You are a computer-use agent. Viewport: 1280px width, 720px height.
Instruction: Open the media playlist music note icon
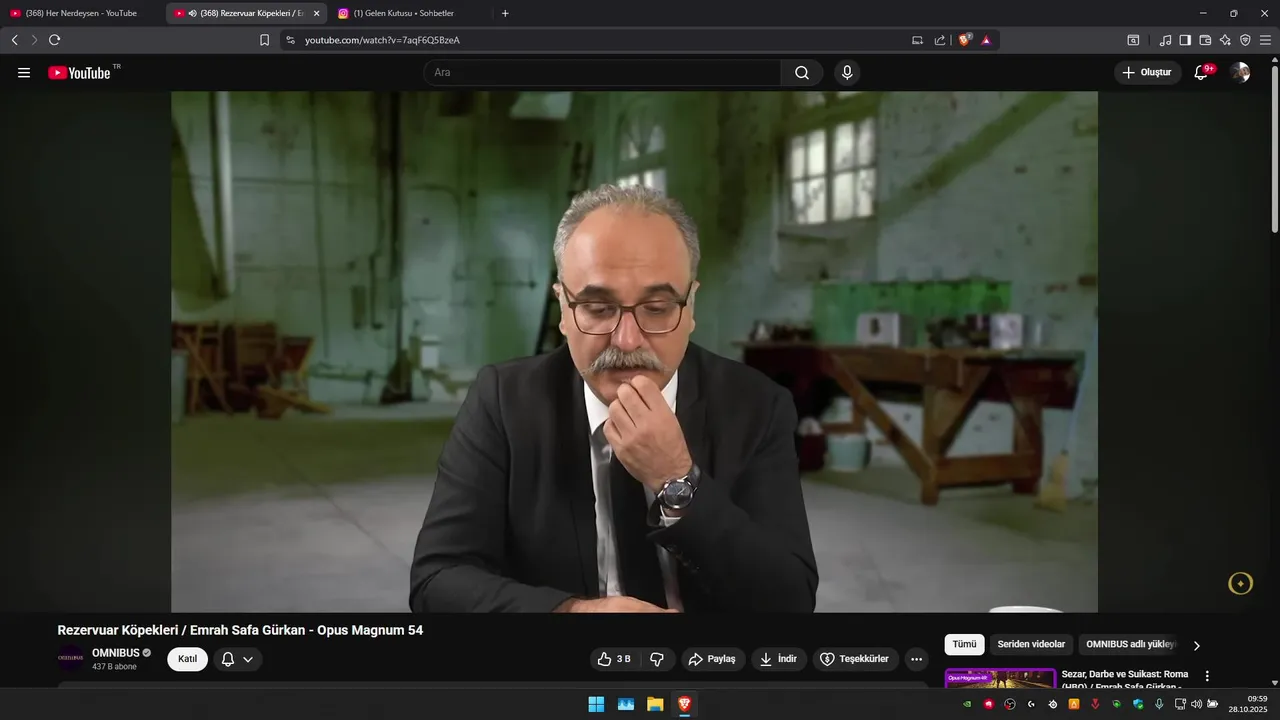click(x=1165, y=40)
